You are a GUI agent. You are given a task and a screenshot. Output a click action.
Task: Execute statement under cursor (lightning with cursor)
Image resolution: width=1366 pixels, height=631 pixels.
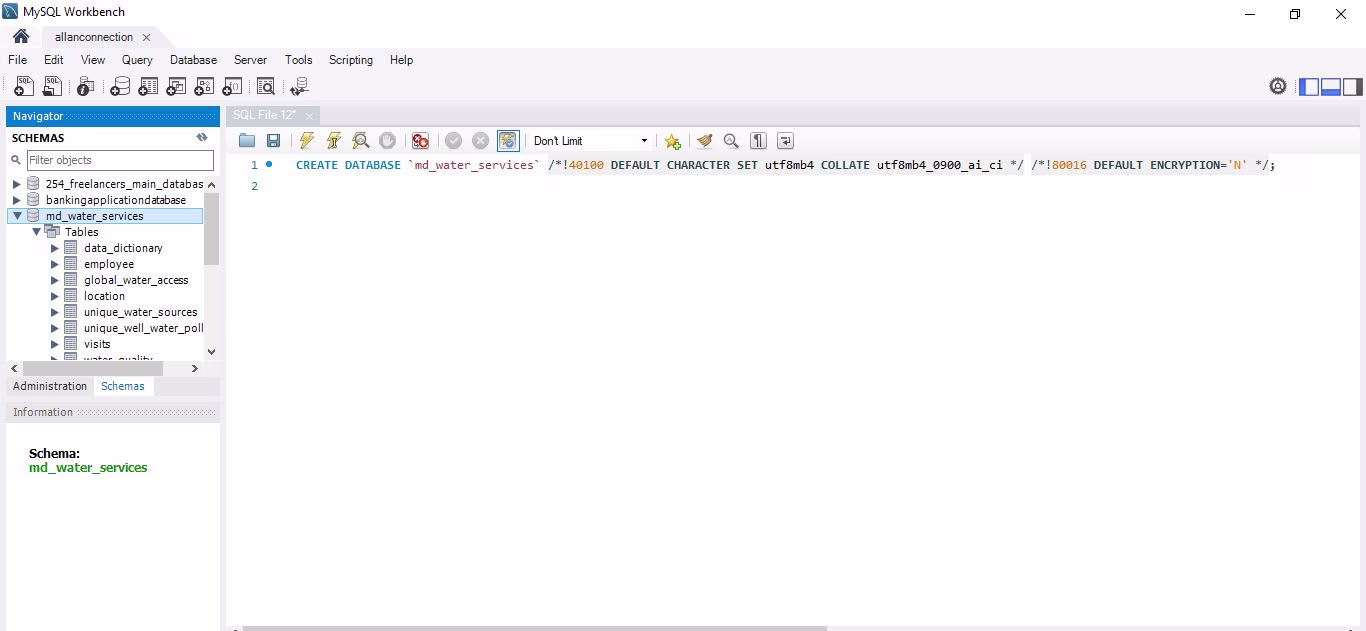point(334,141)
